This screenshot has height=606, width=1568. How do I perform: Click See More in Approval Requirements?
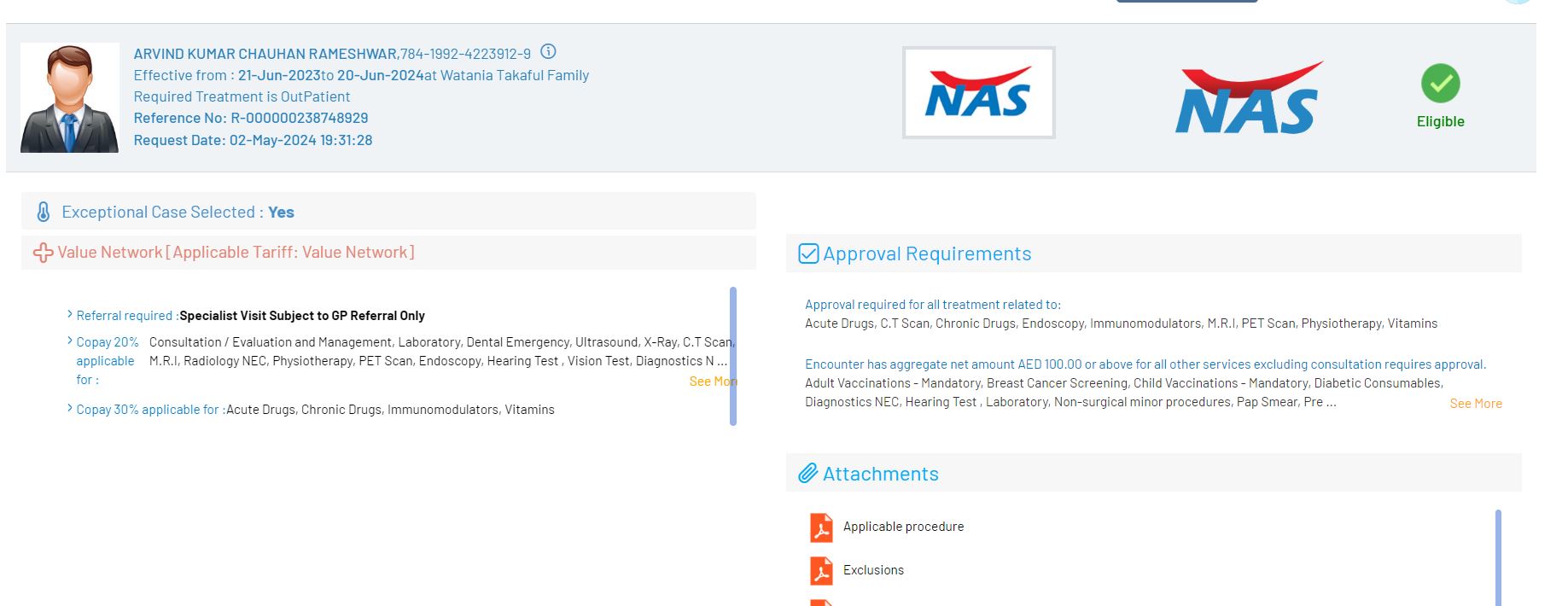pos(1476,404)
